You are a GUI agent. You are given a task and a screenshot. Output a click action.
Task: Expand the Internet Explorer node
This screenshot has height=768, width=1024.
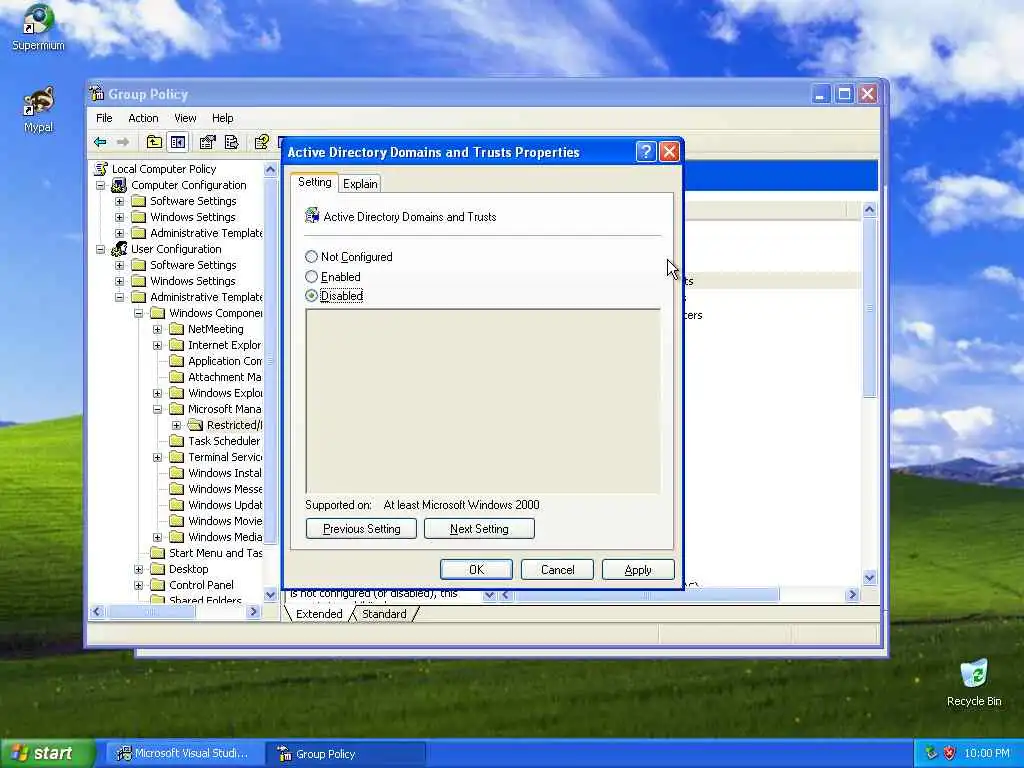tap(157, 345)
